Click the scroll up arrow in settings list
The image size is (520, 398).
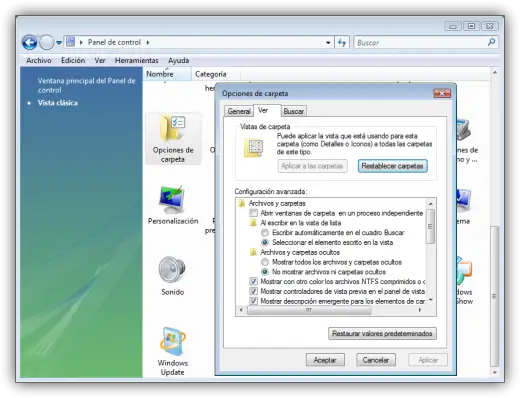tap(430, 203)
